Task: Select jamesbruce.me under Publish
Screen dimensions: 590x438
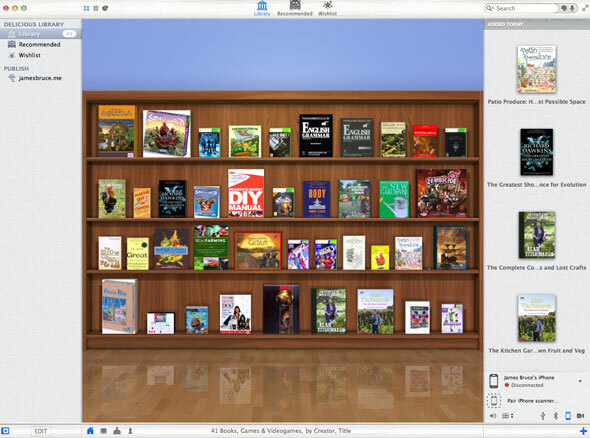Action: pyautogui.click(x=41, y=78)
